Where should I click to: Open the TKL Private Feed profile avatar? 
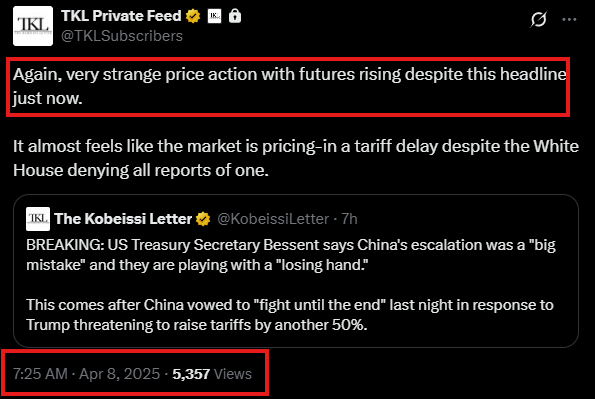[x=33, y=26]
